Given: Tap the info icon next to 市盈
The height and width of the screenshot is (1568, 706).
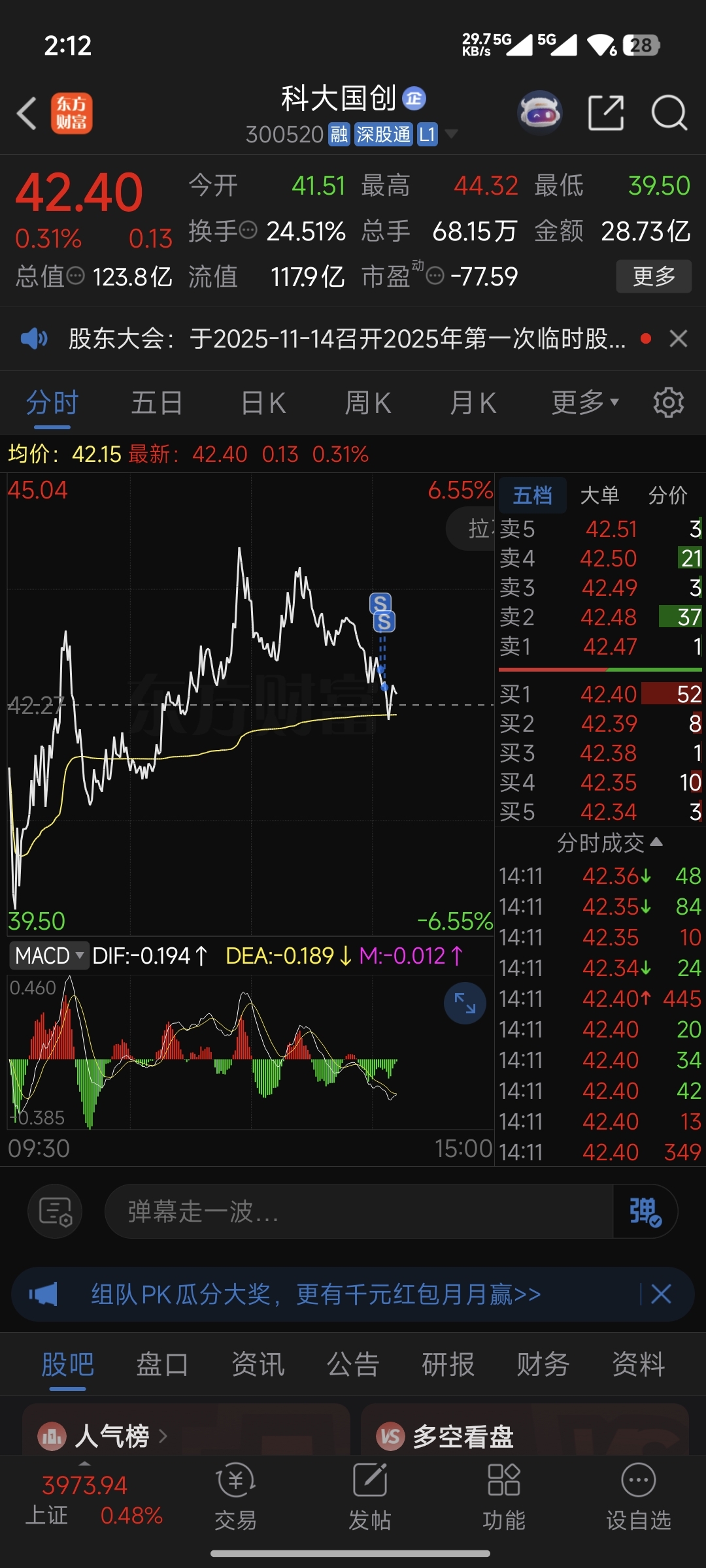Looking at the screenshot, I should tap(435, 276).
